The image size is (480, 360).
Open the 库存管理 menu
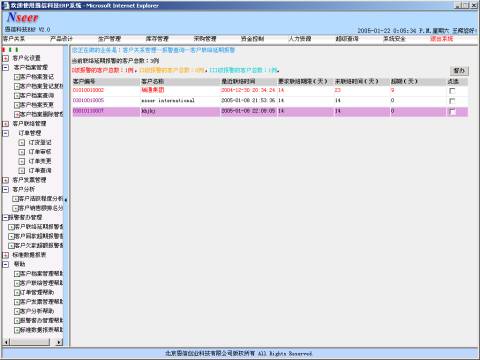coord(157,39)
